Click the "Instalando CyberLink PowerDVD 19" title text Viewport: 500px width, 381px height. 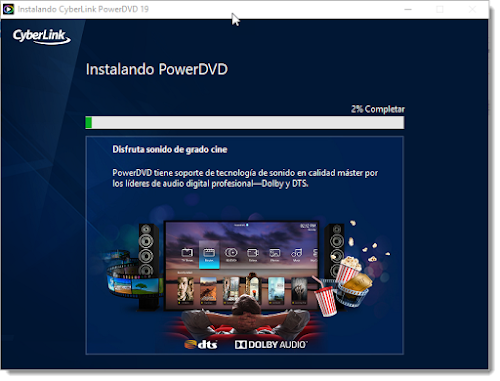click(83, 9)
